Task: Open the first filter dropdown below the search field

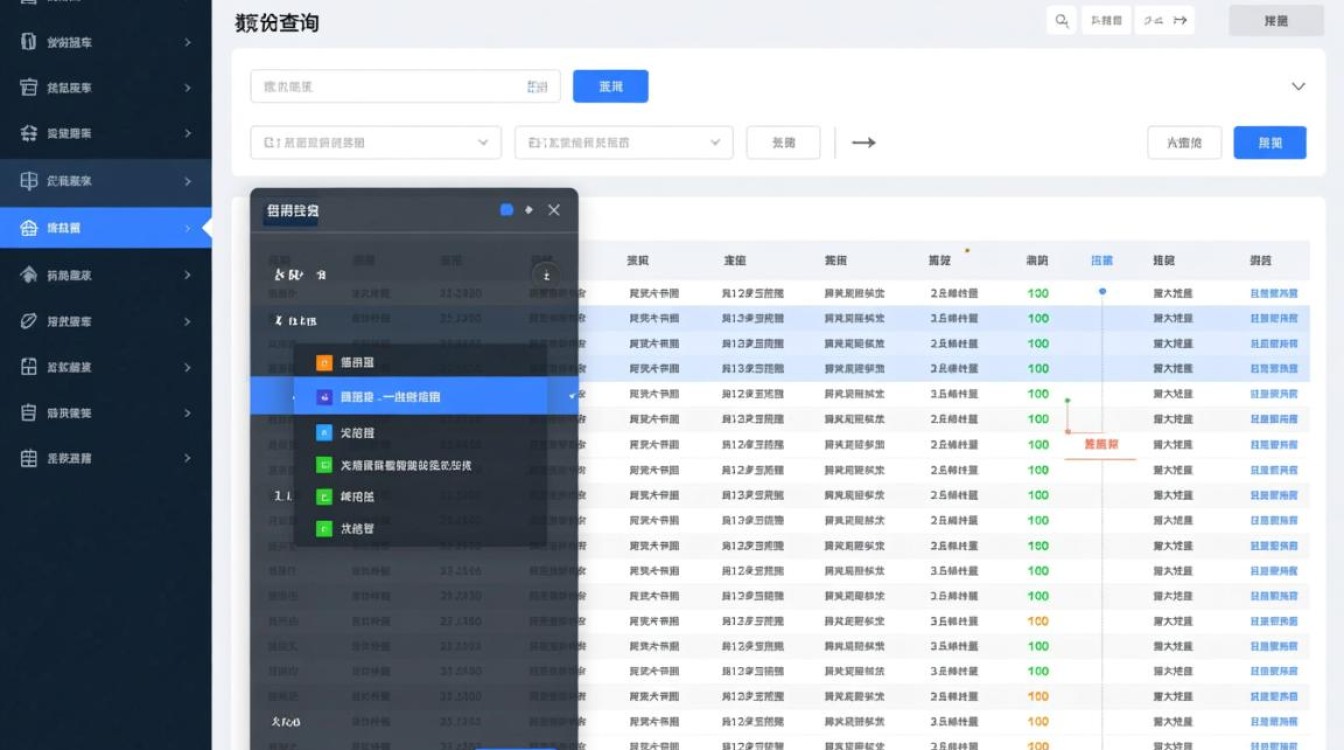Action: (375, 142)
